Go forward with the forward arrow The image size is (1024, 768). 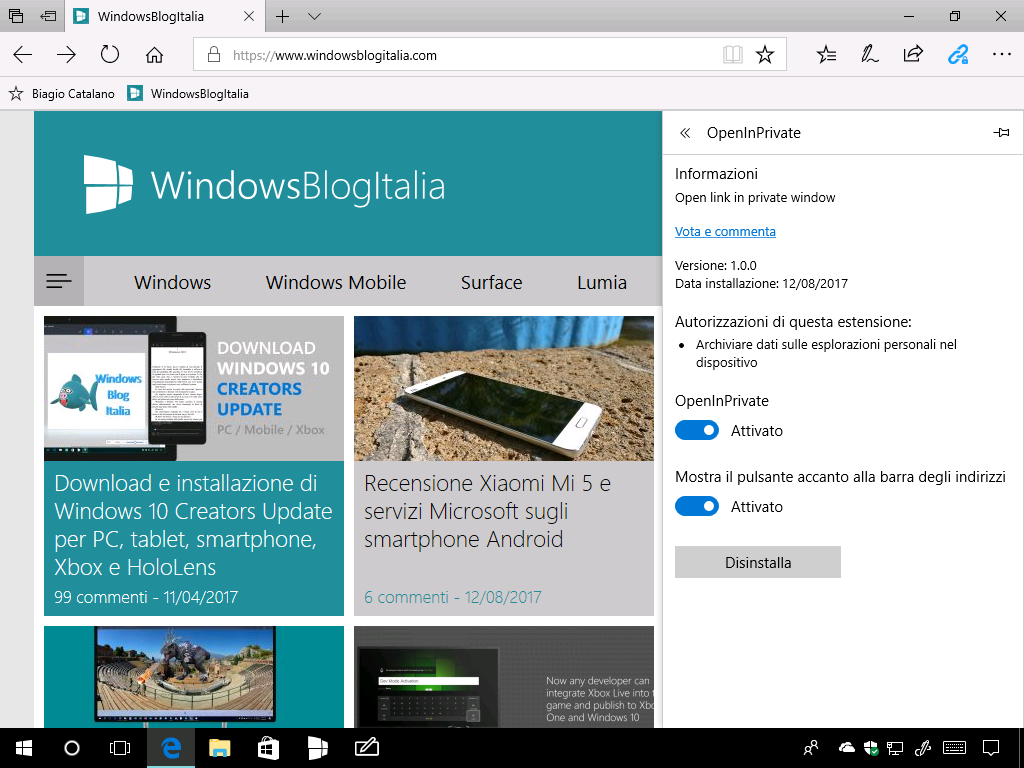pyautogui.click(x=67, y=55)
